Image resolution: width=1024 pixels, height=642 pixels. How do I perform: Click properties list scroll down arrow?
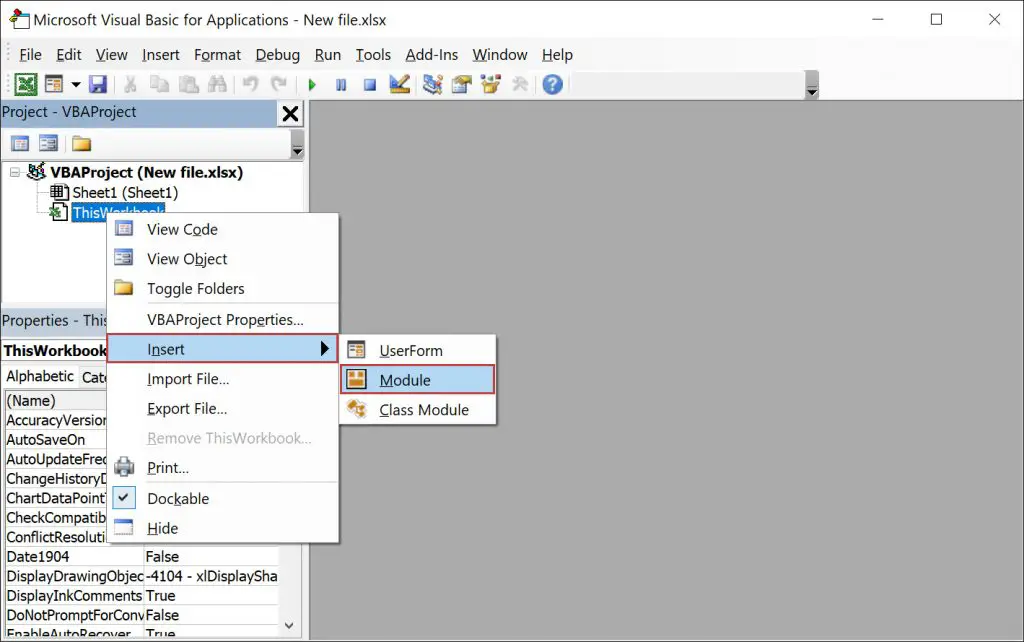click(289, 626)
